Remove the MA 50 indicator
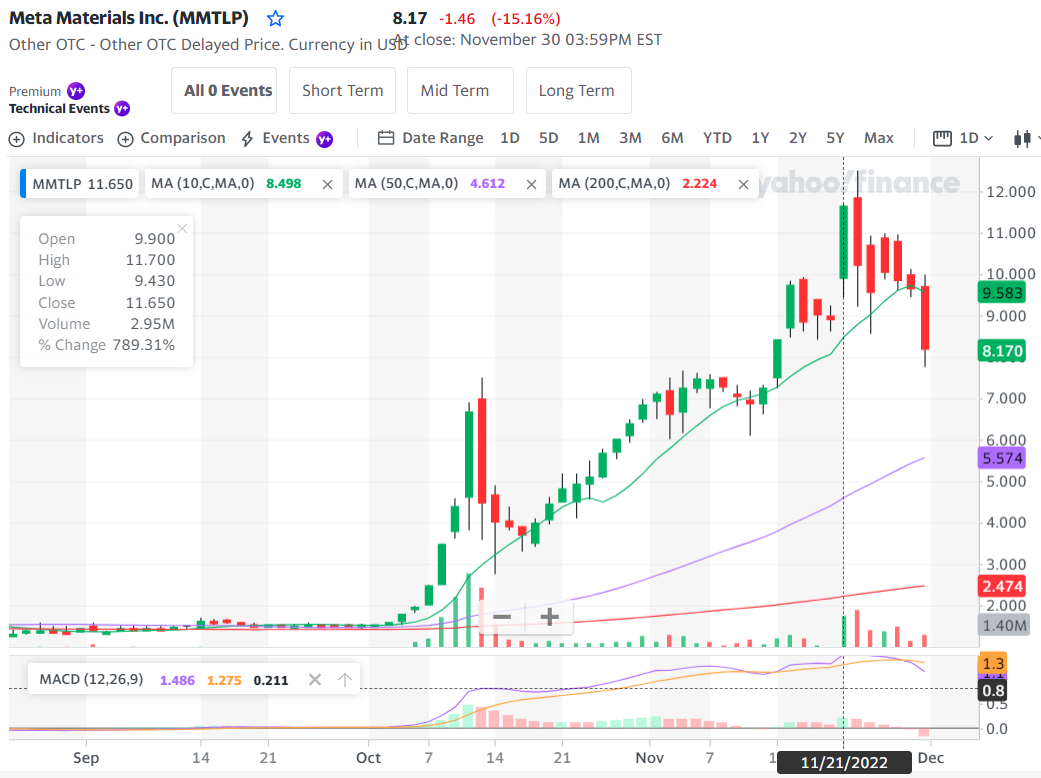The image size is (1041, 778). click(x=531, y=185)
